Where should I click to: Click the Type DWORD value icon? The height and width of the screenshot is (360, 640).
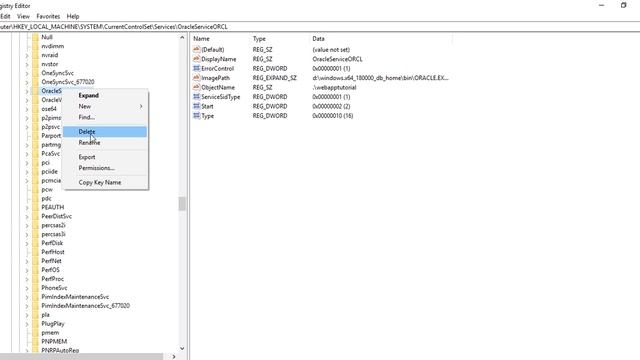196,116
